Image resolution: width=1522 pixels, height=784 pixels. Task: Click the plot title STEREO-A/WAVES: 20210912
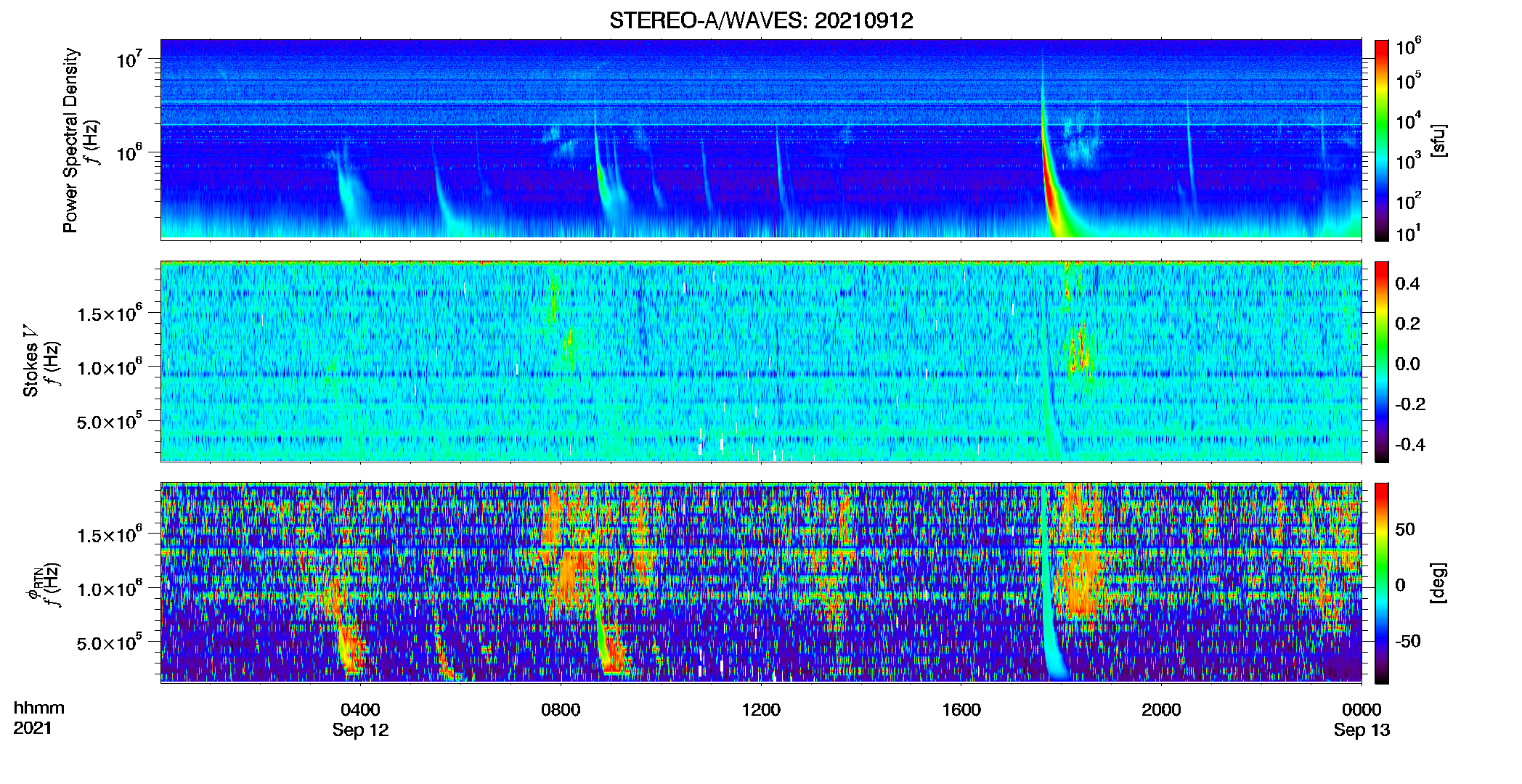coord(761,20)
